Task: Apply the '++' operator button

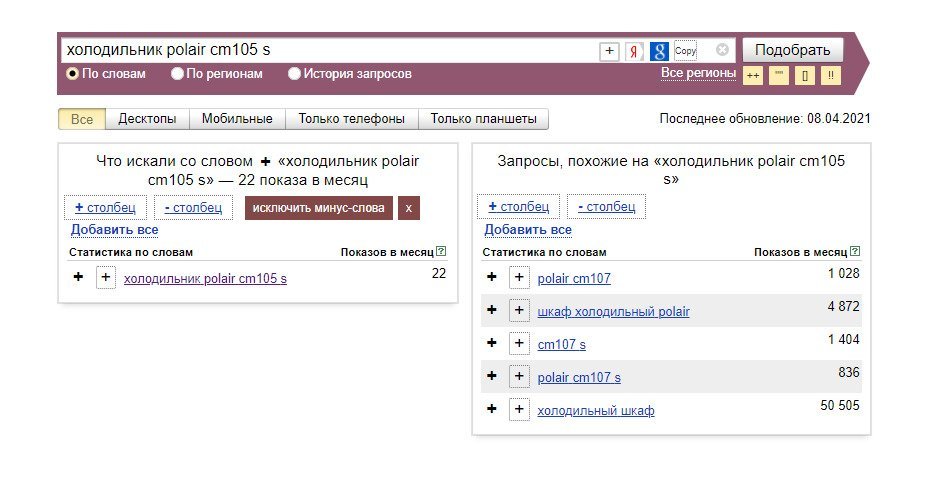Action: coord(753,76)
